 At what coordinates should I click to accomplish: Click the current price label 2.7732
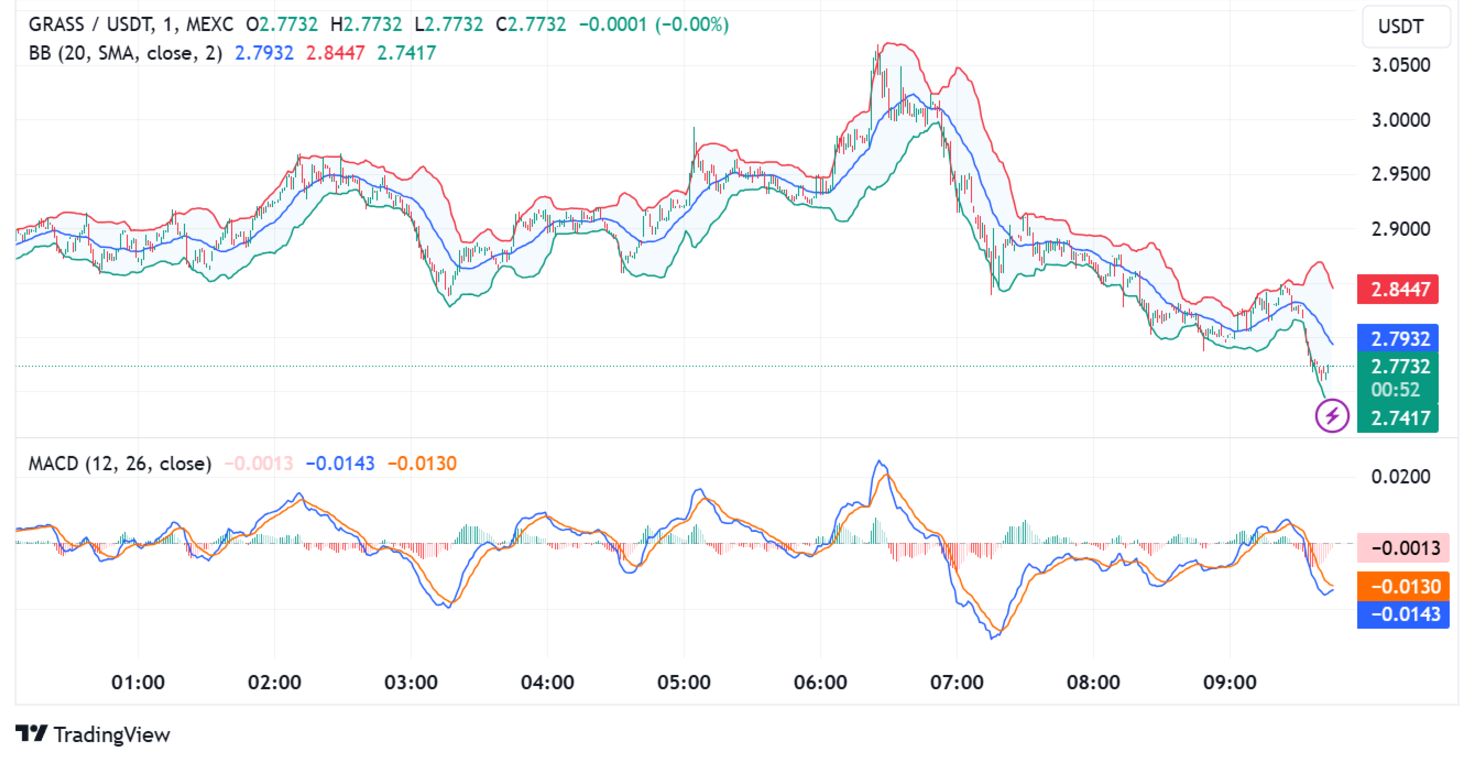pyautogui.click(x=1397, y=366)
